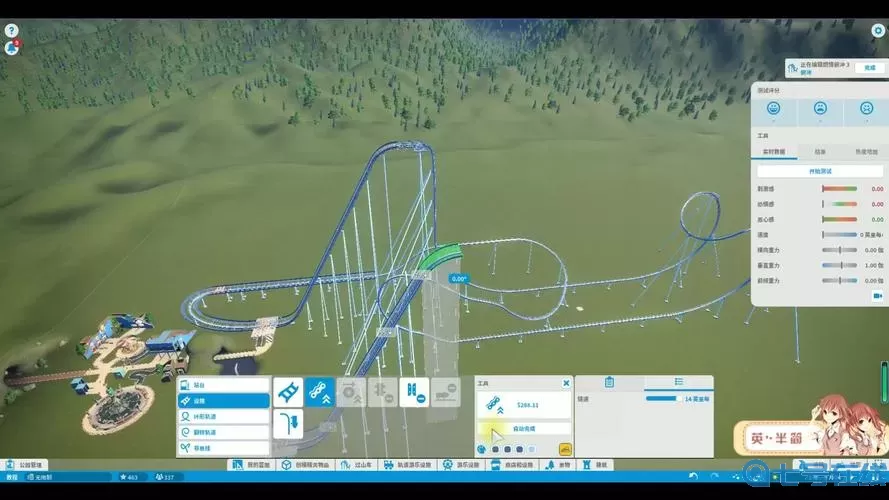This screenshot has height=500, width=889.
Task: Open the clipboard tab in settings panel
Action: pyautogui.click(x=609, y=382)
